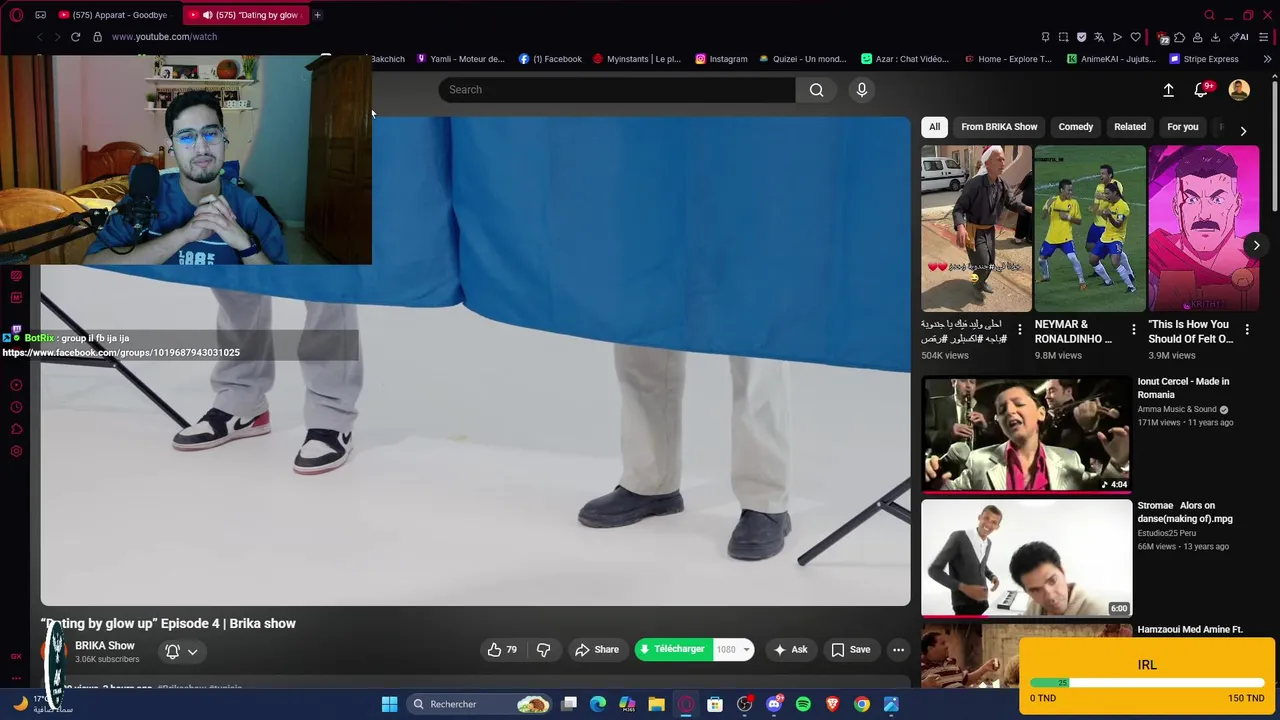
Task: Open Stromae Alors on danse video title
Action: 1185,512
